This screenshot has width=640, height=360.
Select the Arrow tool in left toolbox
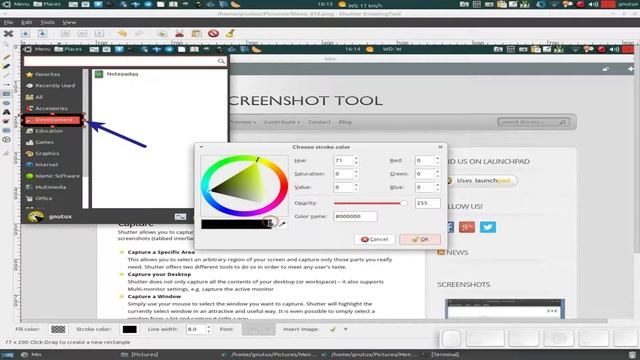coord(7,84)
